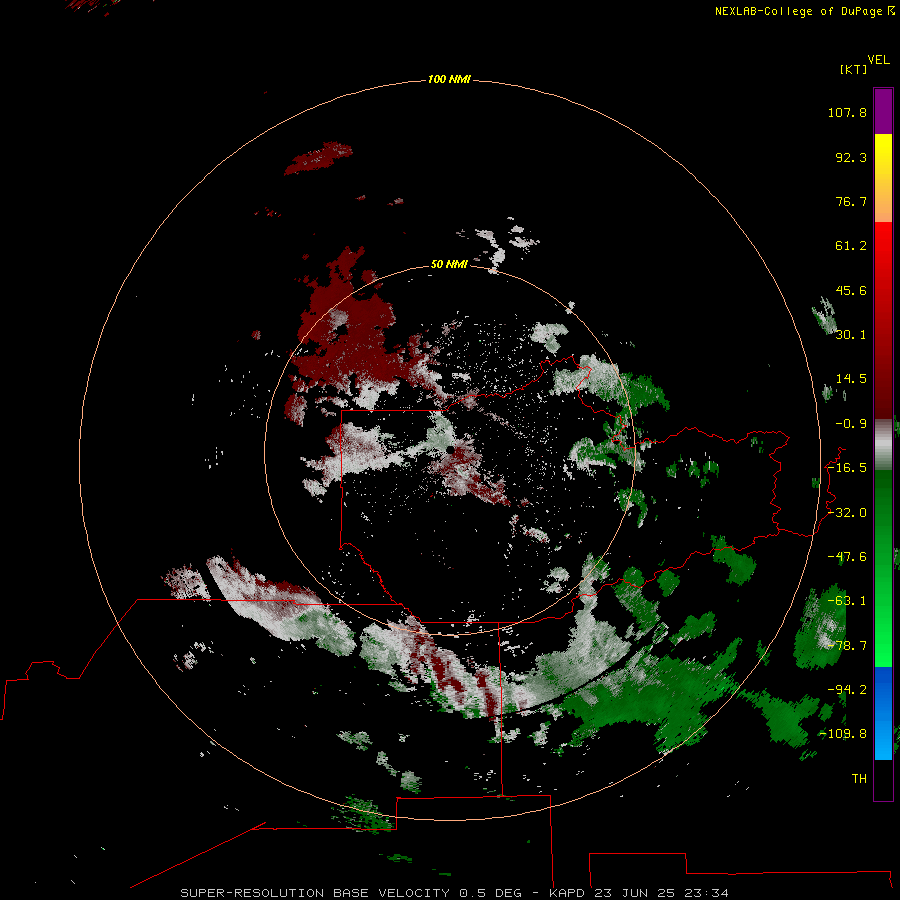Select the 107.8 legend value

tap(847, 112)
